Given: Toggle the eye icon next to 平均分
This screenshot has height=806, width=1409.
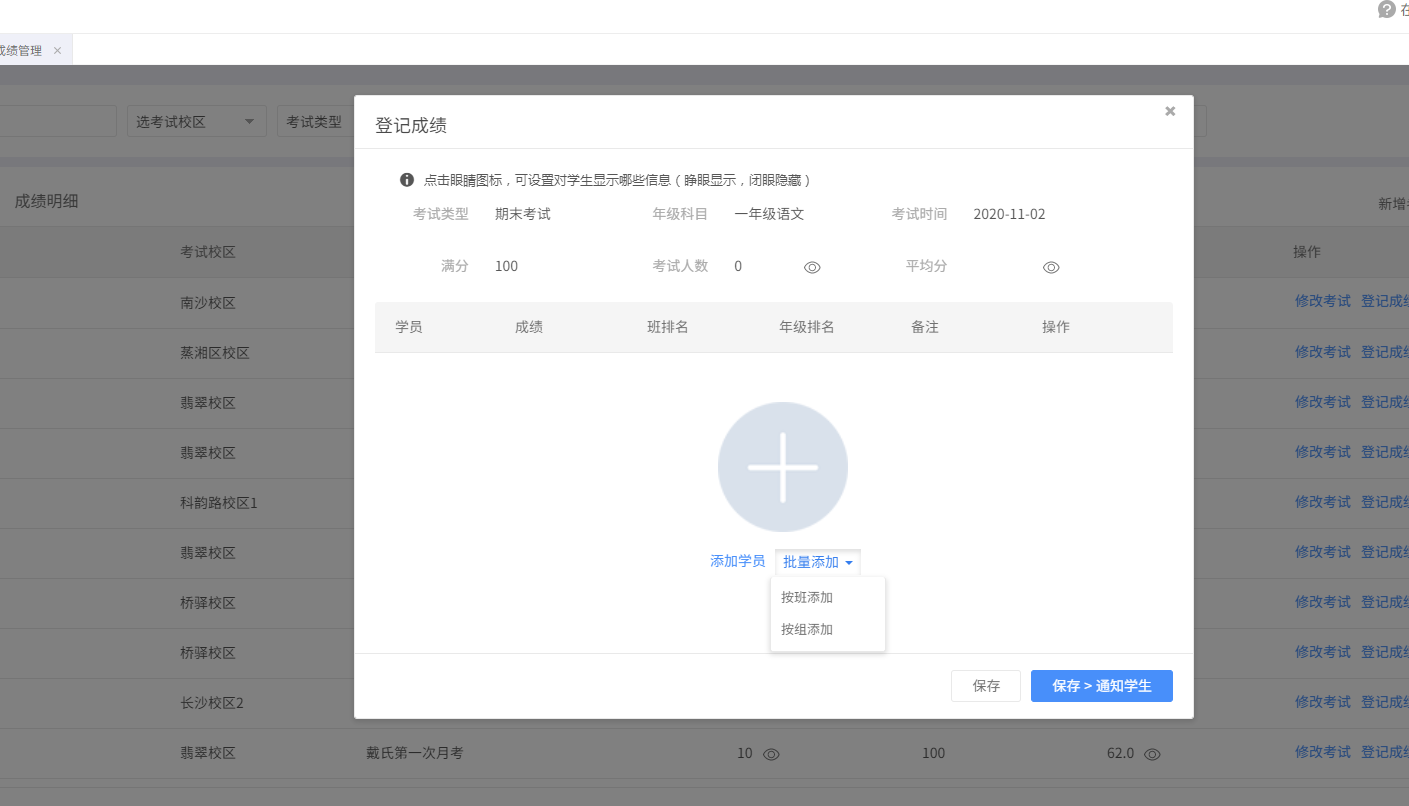Looking at the screenshot, I should coord(1051,267).
